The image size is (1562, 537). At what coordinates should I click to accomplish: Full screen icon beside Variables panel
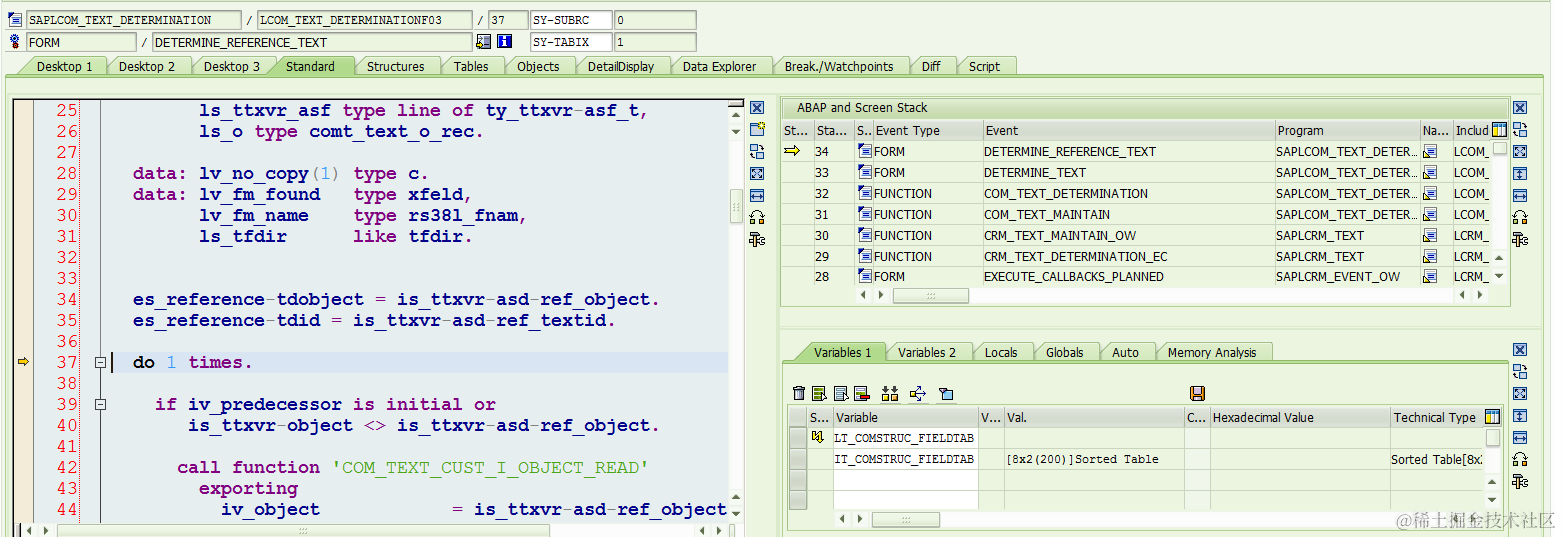[x=1520, y=394]
